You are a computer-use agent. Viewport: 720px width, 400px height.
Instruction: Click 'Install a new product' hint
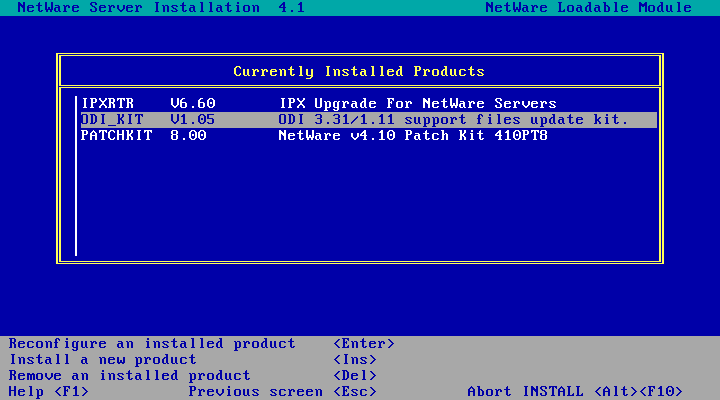(103, 360)
